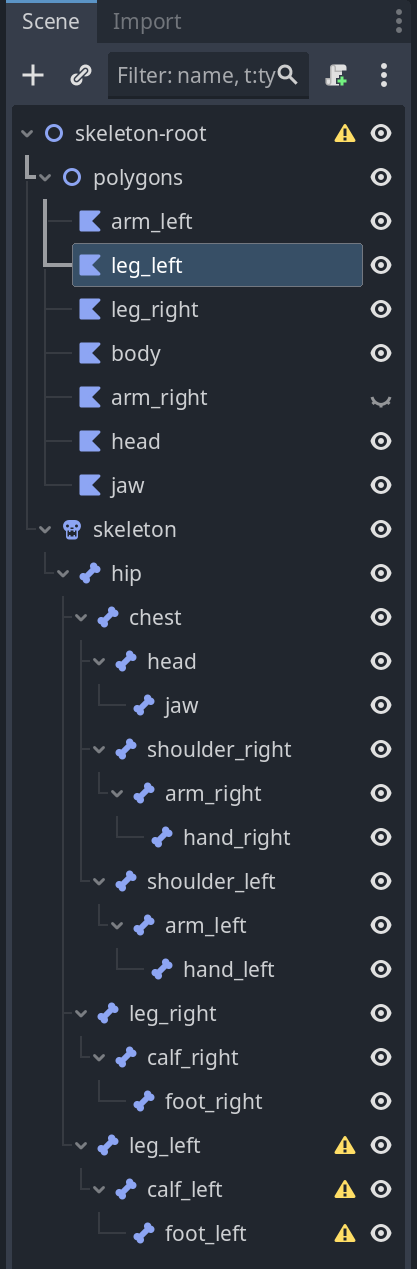Image resolution: width=417 pixels, height=1269 pixels.
Task: Hide the head polygon with eye icon
Action: tap(380, 441)
